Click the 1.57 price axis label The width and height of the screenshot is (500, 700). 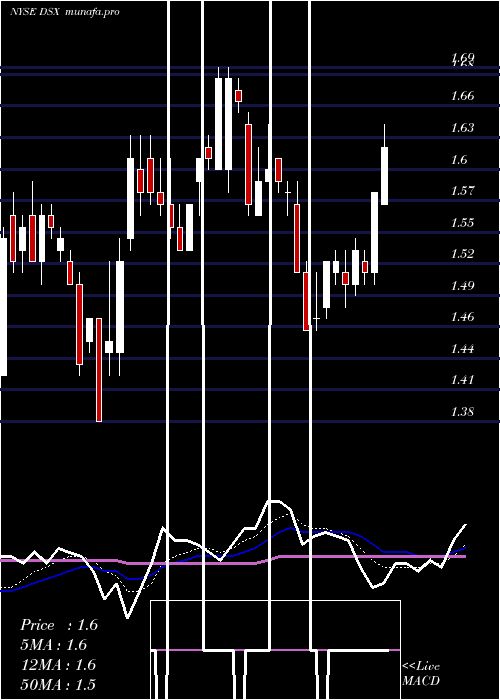(x=462, y=191)
